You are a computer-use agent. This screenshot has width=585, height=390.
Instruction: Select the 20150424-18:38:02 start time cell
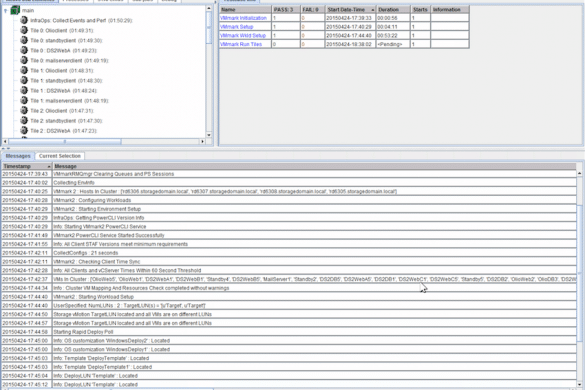[x=350, y=44]
